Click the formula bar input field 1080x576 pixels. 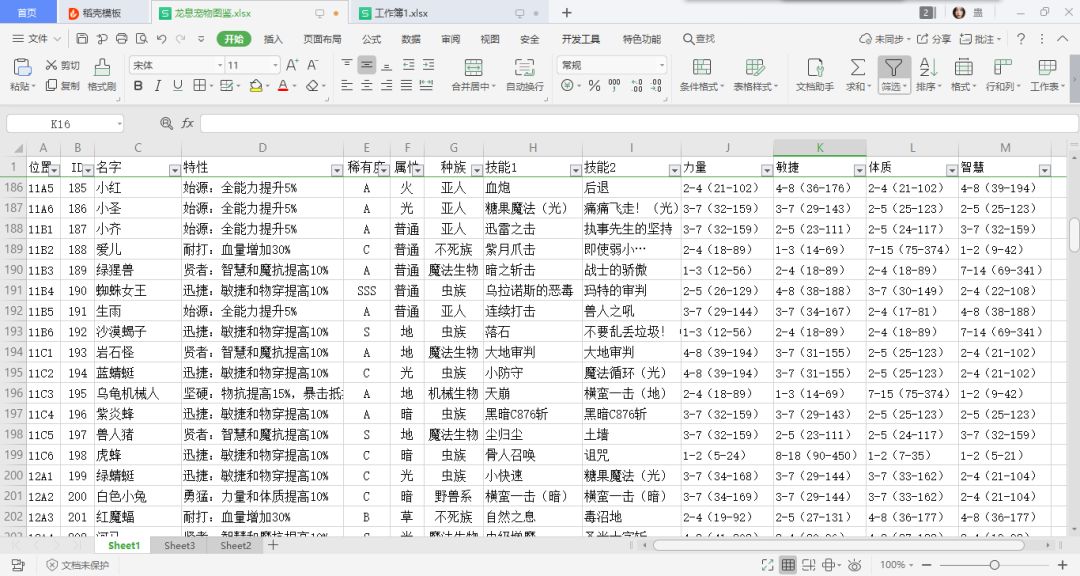[638, 123]
